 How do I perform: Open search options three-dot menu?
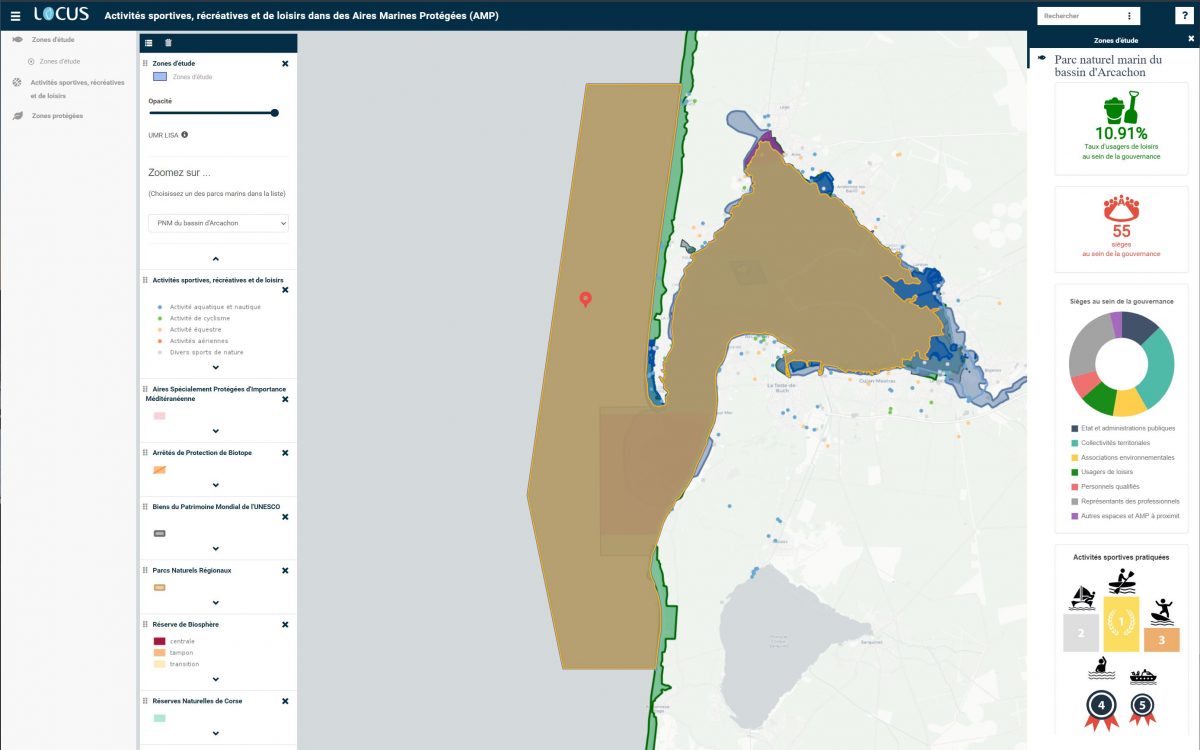[x=1129, y=16]
